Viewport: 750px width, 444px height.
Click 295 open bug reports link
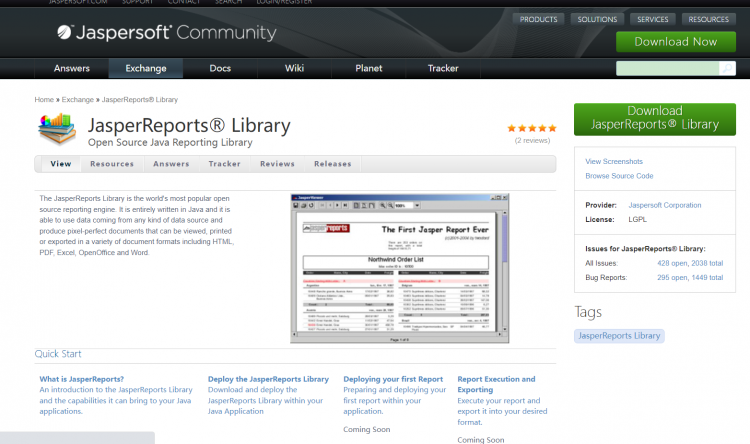point(672,278)
